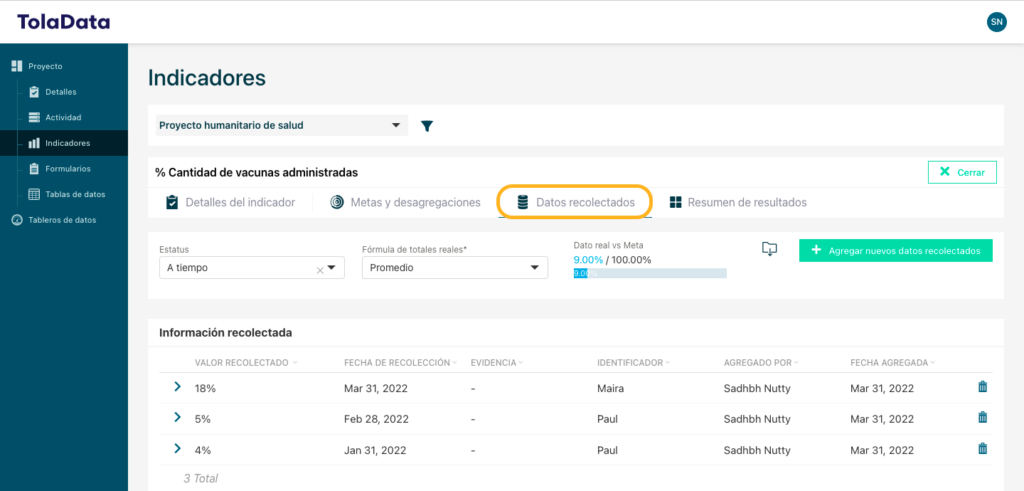
Task: Switch to Detalles del indicador tab
Action: click(231, 202)
